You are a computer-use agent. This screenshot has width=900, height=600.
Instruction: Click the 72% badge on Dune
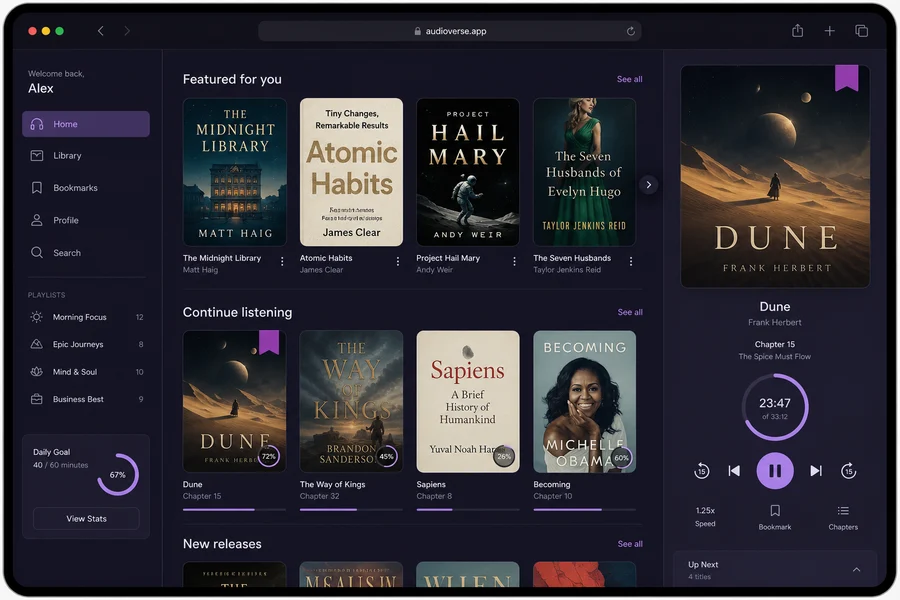click(x=269, y=456)
